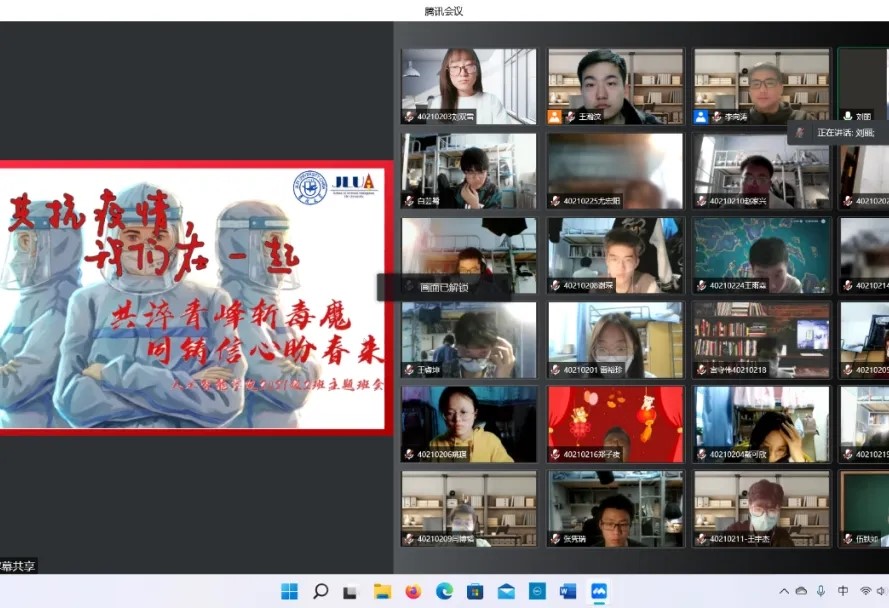The image size is (889, 608).
Task: Launch Firefox from the taskbar
Action: (413, 591)
